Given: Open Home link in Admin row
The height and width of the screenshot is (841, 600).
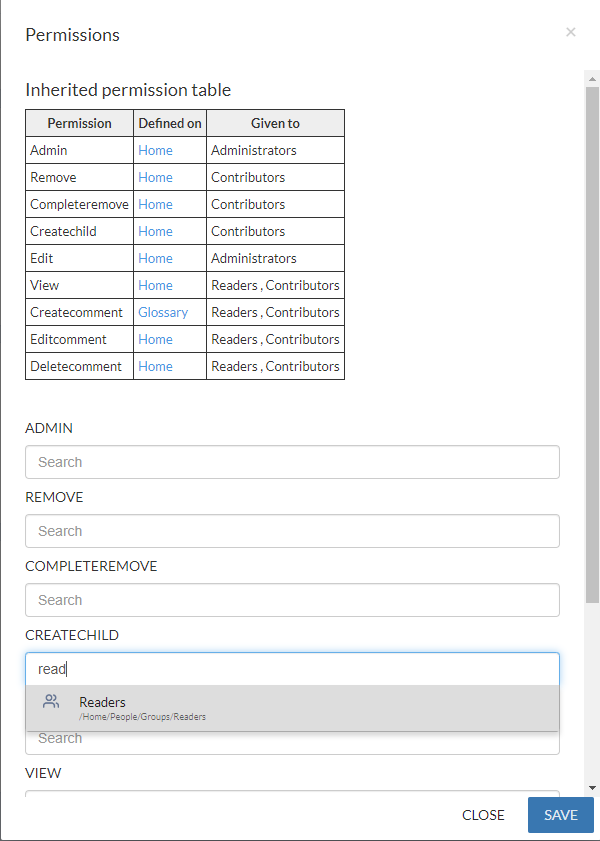Looking at the screenshot, I should coord(155,150).
